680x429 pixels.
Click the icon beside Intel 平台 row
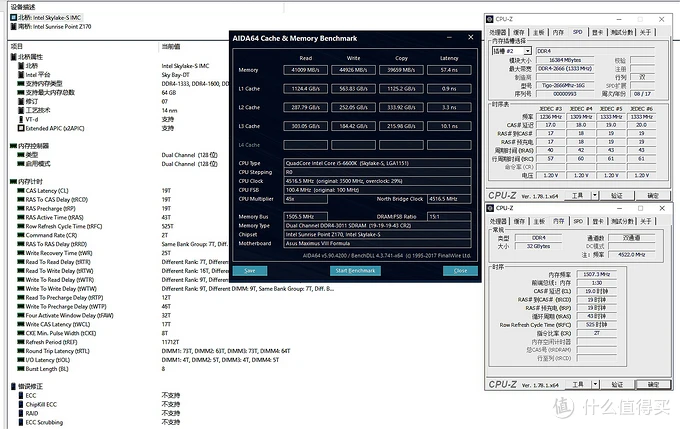[x=21, y=75]
